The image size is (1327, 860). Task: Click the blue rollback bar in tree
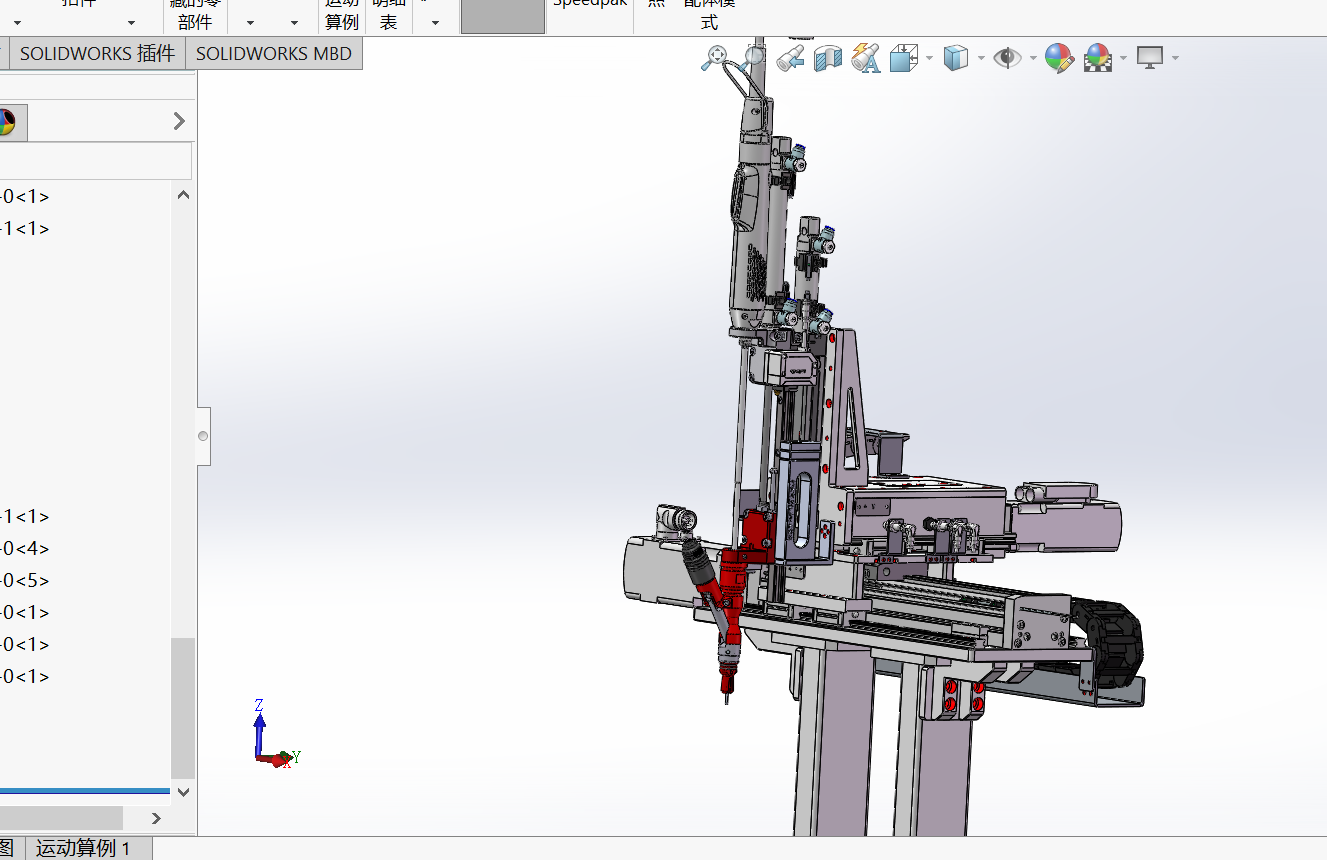click(x=85, y=791)
